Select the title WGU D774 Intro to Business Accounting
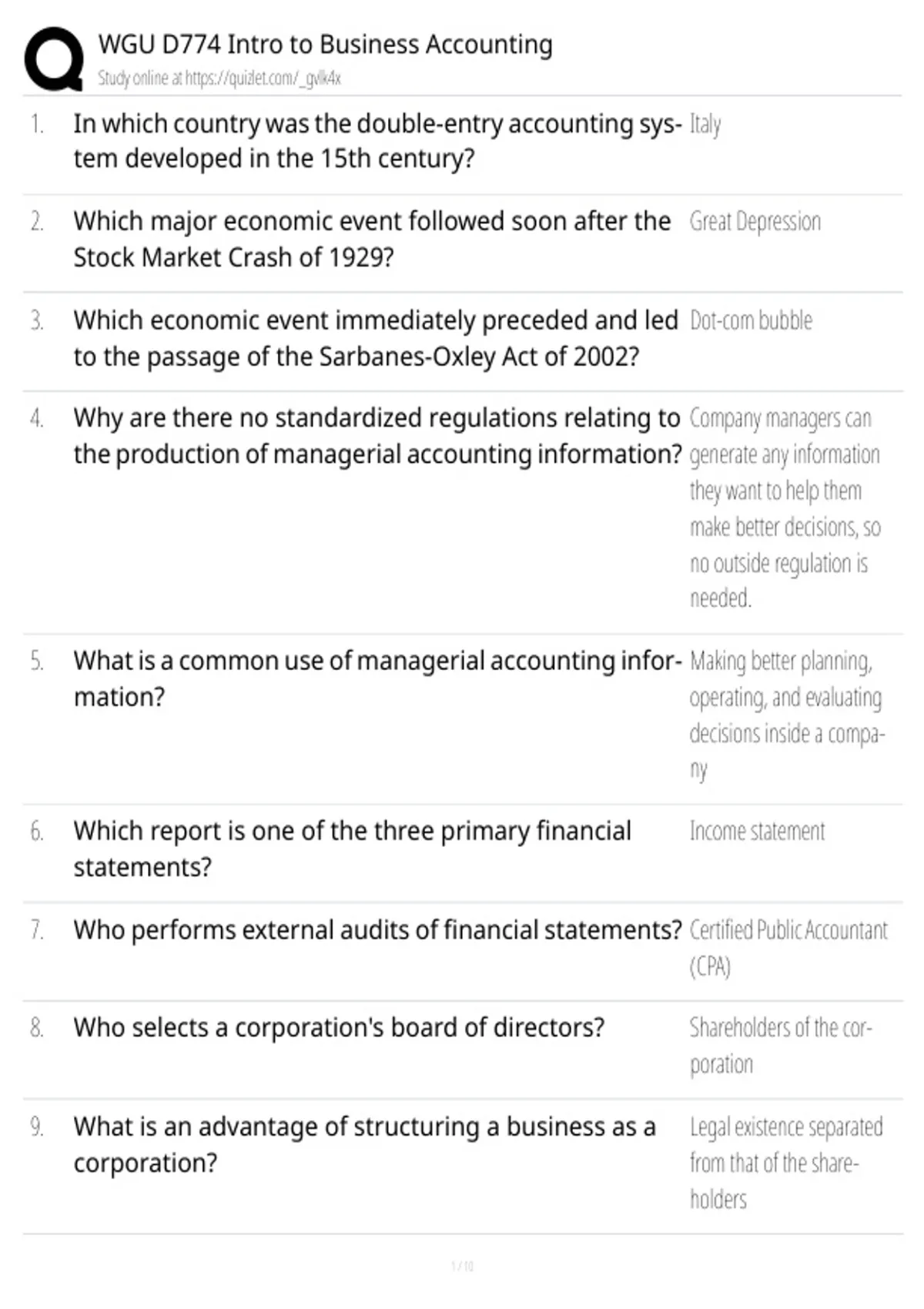This screenshot has height=1309, width=924. (x=325, y=45)
